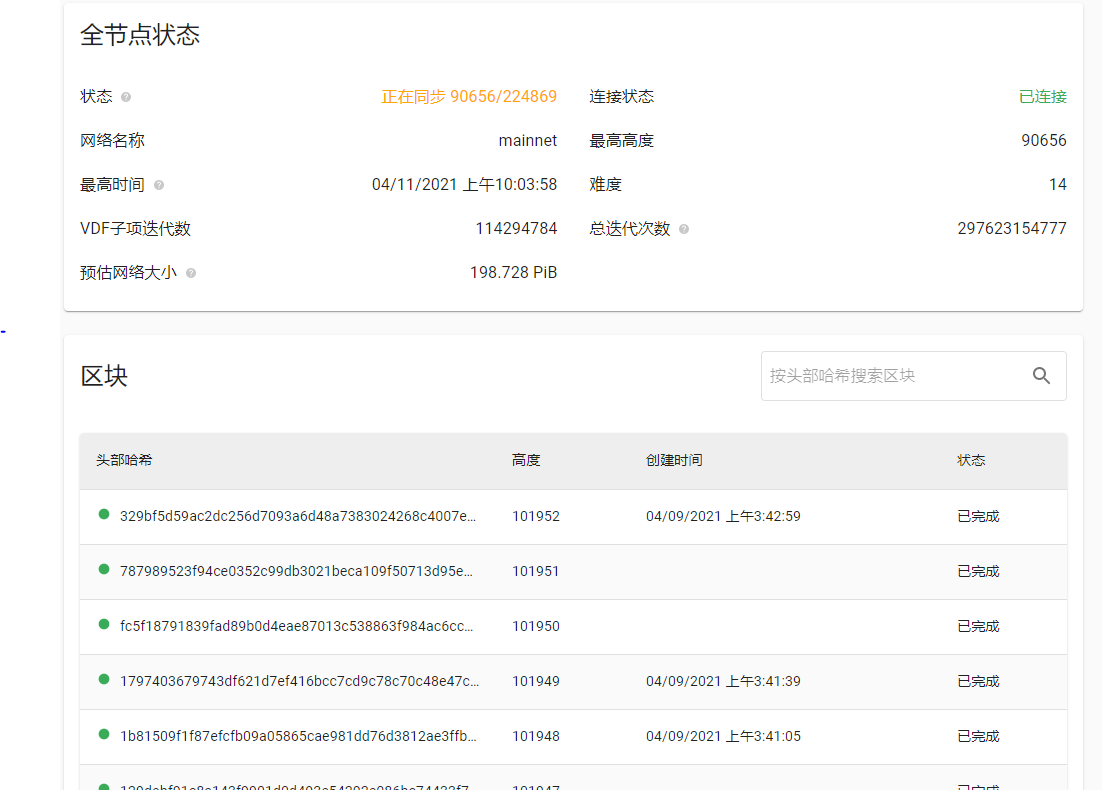Open the help tooltip for 总迭代次数
Image resolution: width=1102 pixels, height=790 pixels.
[x=685, y=228]
